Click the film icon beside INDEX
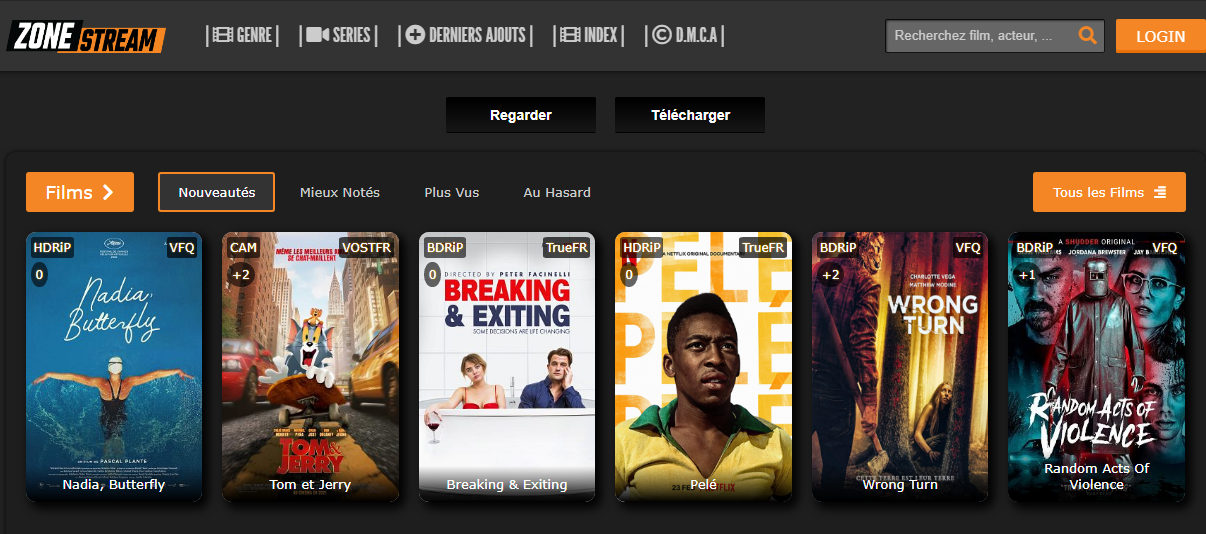Image resolution: width=1206 pixels, height=534 pixels. click(x=570, y=36)
